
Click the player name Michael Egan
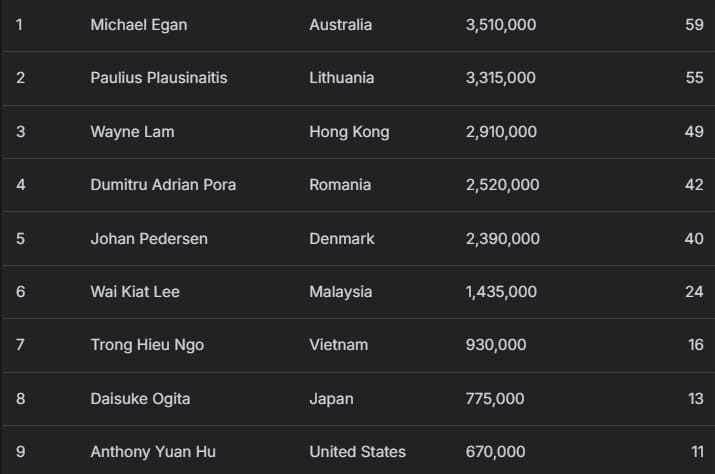pyautogui.click(x=138, y=25)
